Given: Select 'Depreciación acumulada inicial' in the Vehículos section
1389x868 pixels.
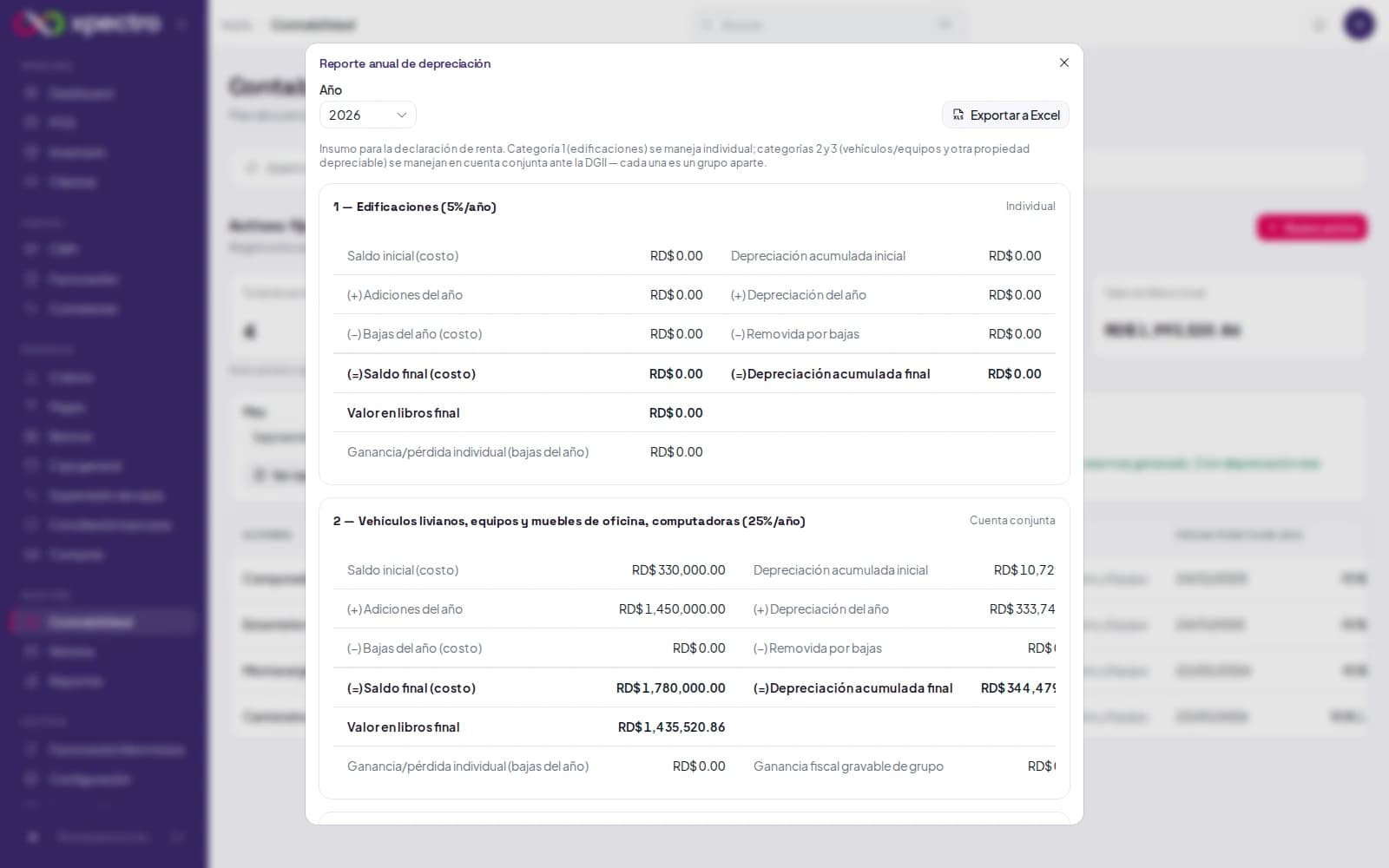Looking at the screenshot, I should [840, 570].
